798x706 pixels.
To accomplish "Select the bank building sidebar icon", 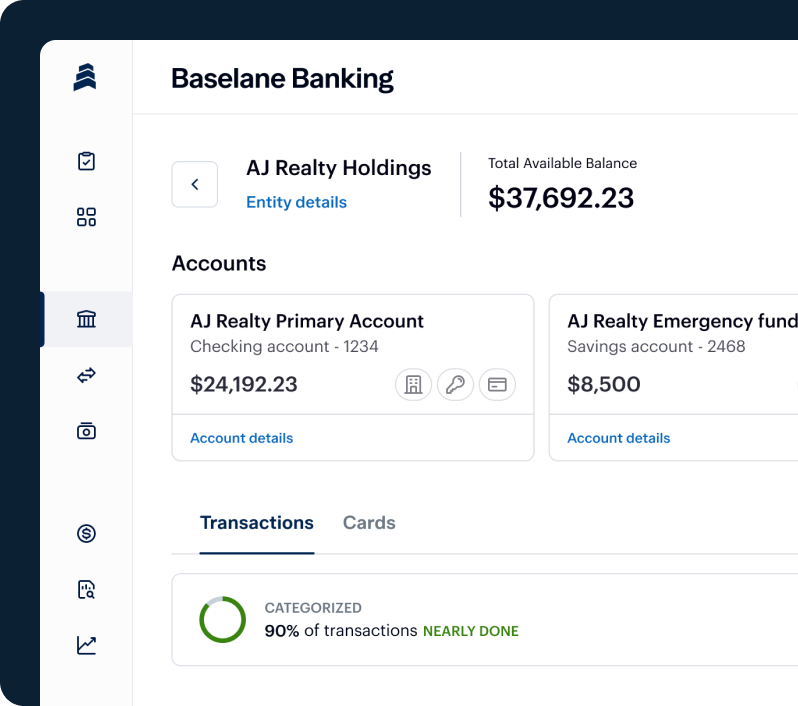I will [x=86, y=319].
